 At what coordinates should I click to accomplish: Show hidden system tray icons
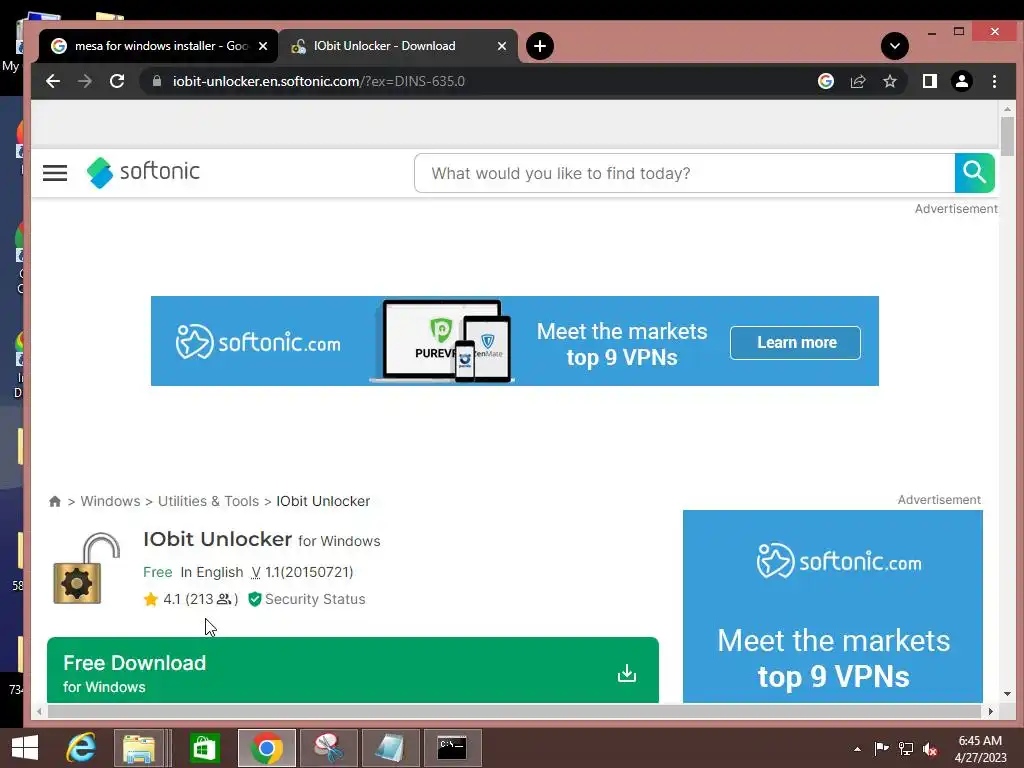[x=857, y=749]
